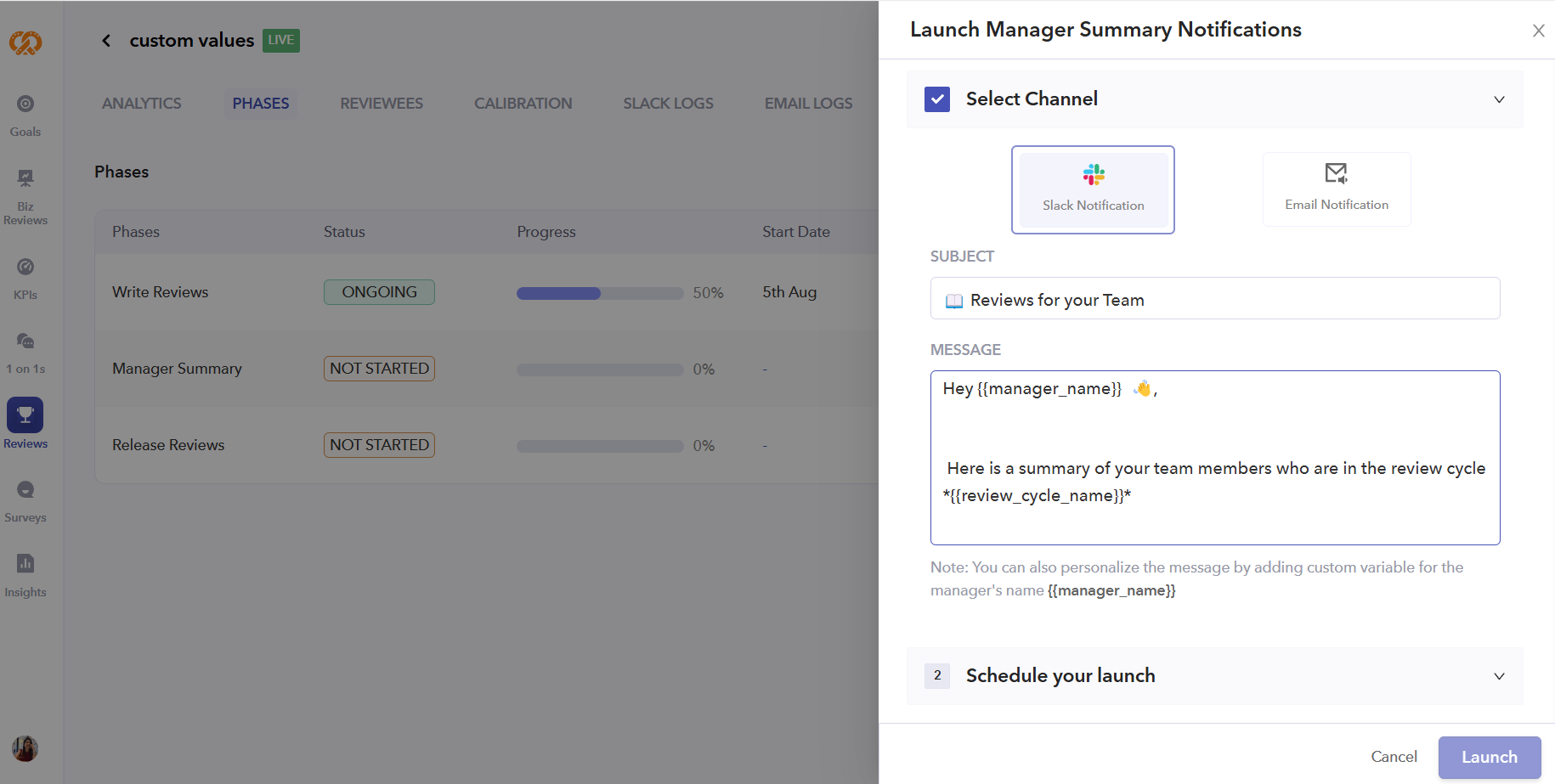Open the Insights section

25,575
